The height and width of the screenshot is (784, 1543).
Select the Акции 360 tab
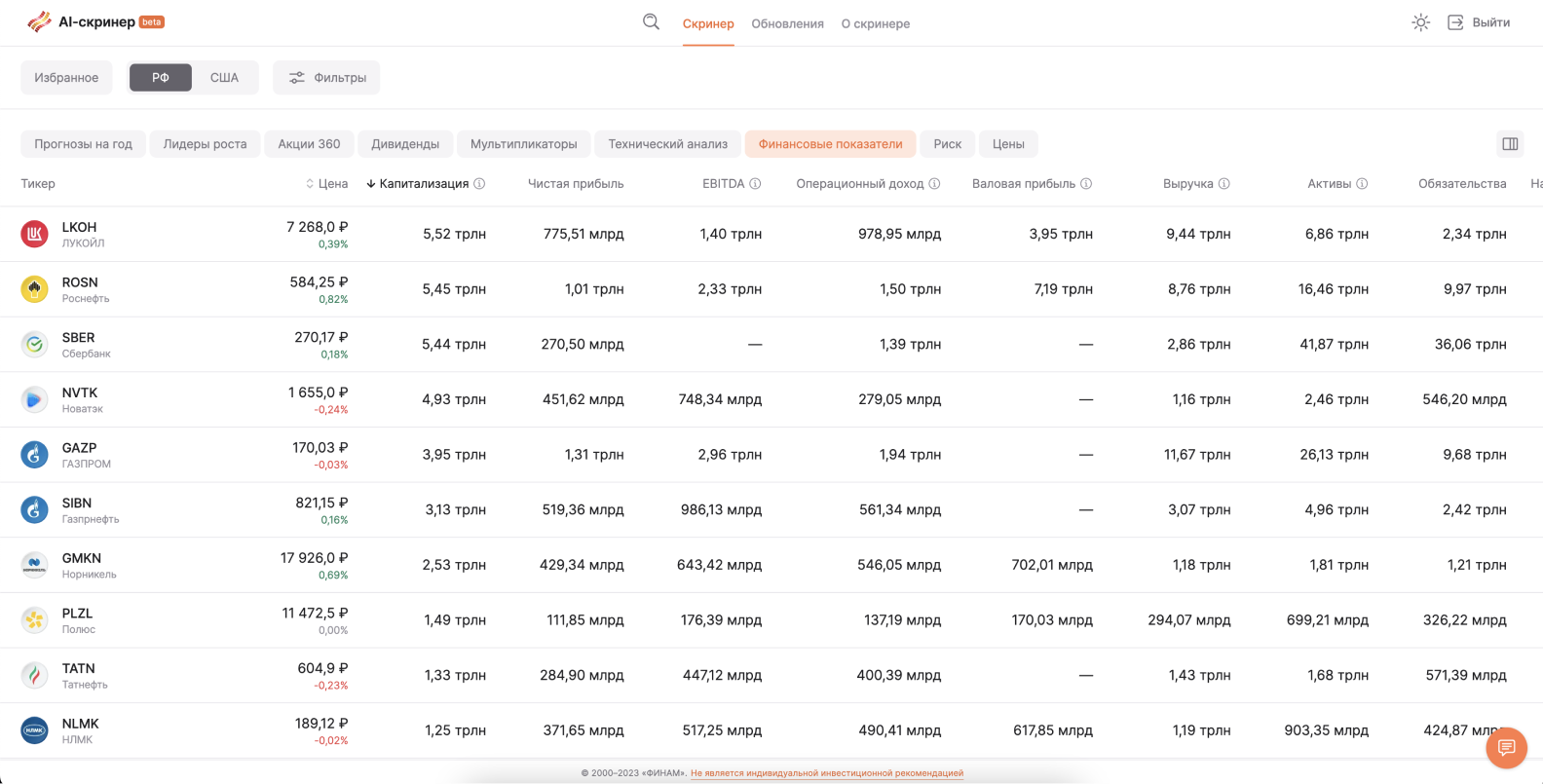(309, 144)
